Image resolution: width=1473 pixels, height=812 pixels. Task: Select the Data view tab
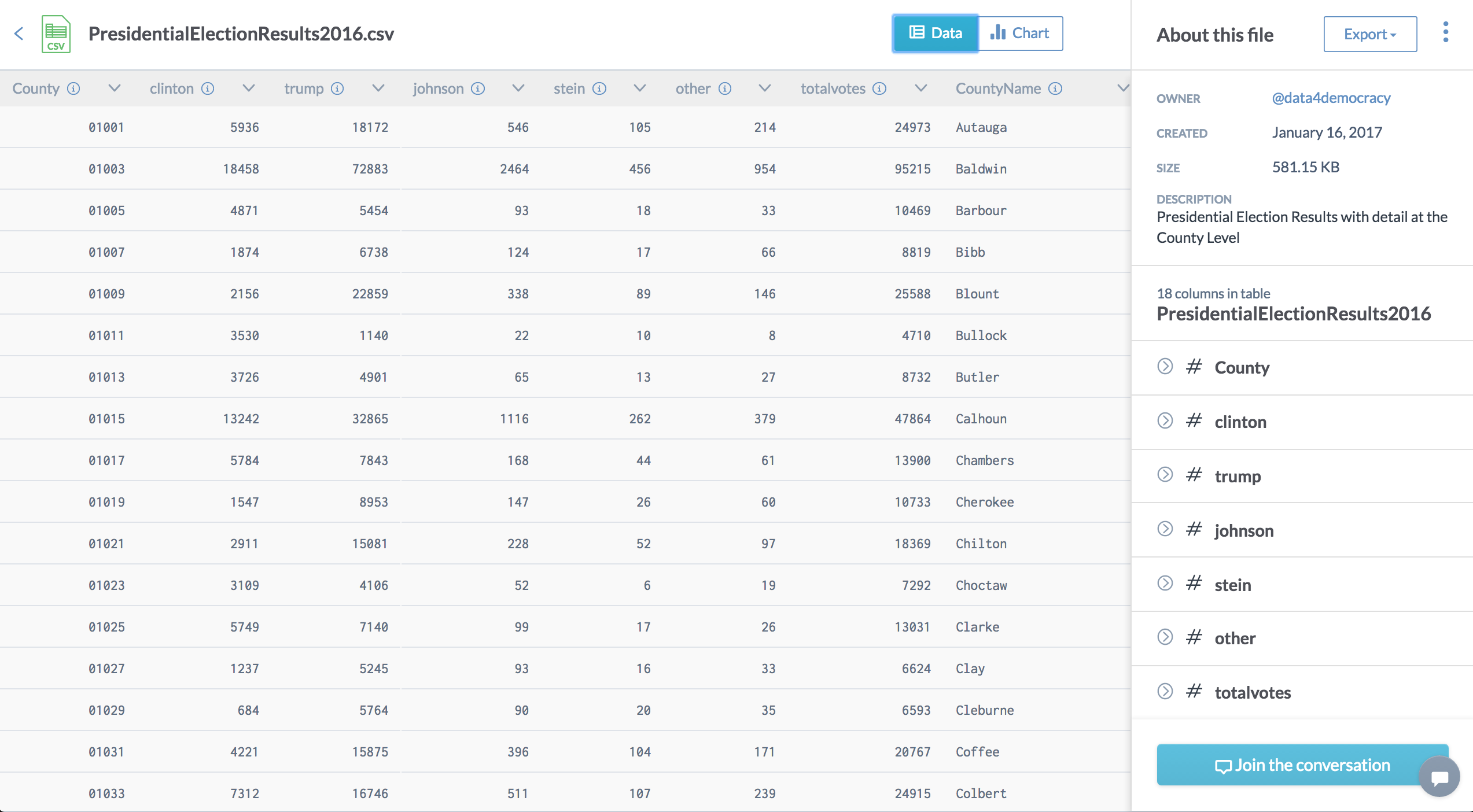click(x=936, y=34)
